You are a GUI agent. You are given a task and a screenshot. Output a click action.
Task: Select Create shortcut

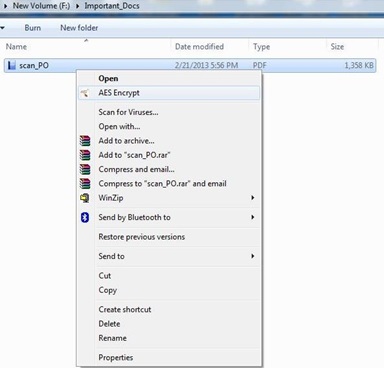pos(168,310)
